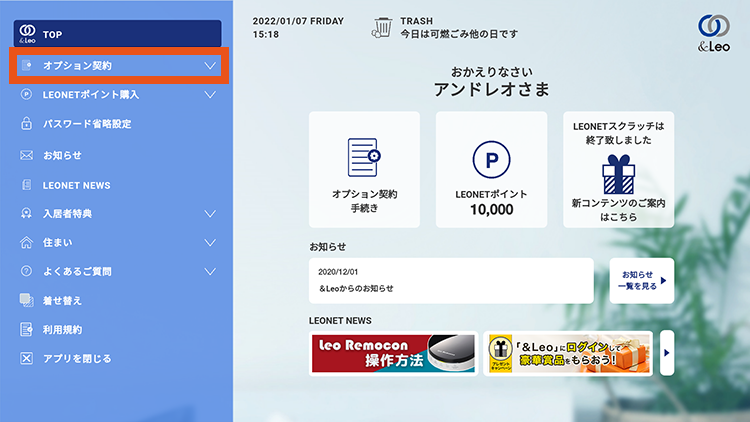Screen dimensions: 750x422
Task: Click the newspaper icon beside LEONET NEWS
Action: [27, 185]
